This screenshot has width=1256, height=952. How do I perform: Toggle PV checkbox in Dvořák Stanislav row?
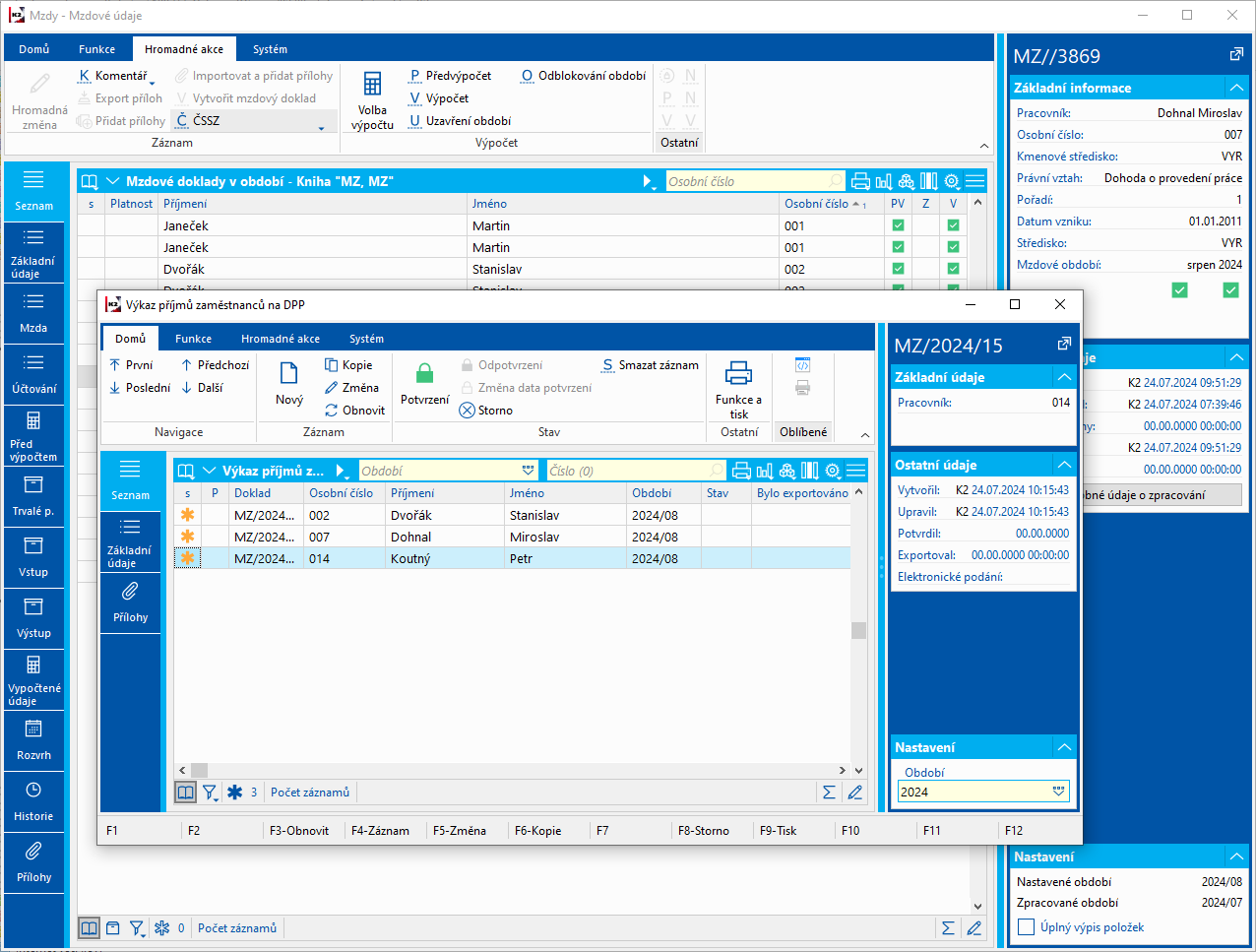point(898,269)
